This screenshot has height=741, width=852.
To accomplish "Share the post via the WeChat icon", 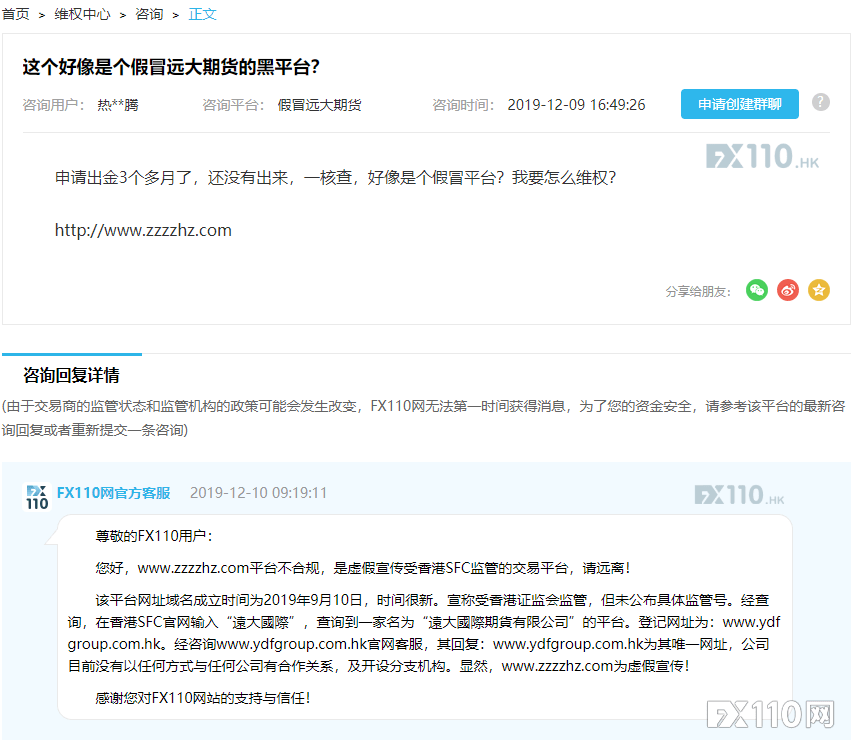I will click(757, 290).
